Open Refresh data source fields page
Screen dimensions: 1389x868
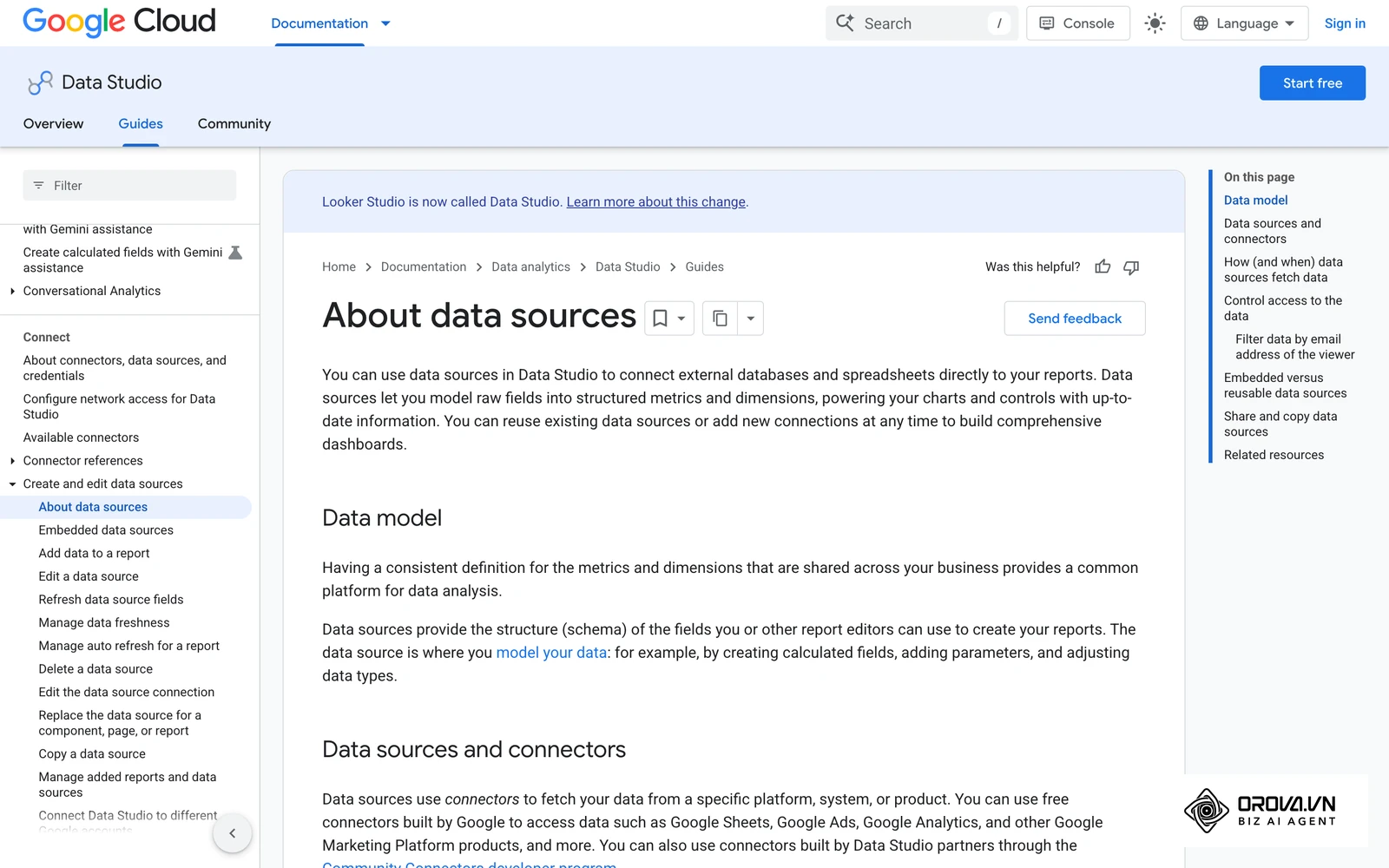tap(111, 600)
